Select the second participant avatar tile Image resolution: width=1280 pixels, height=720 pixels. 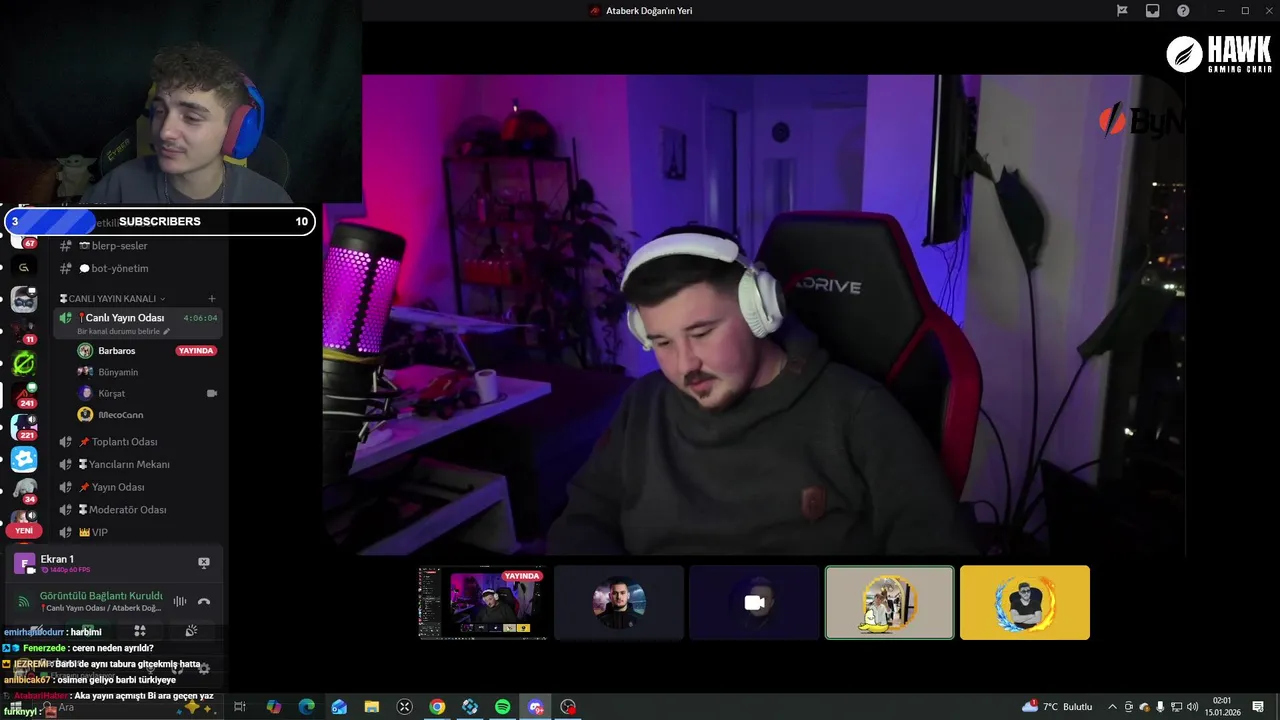tap(619, 602)
